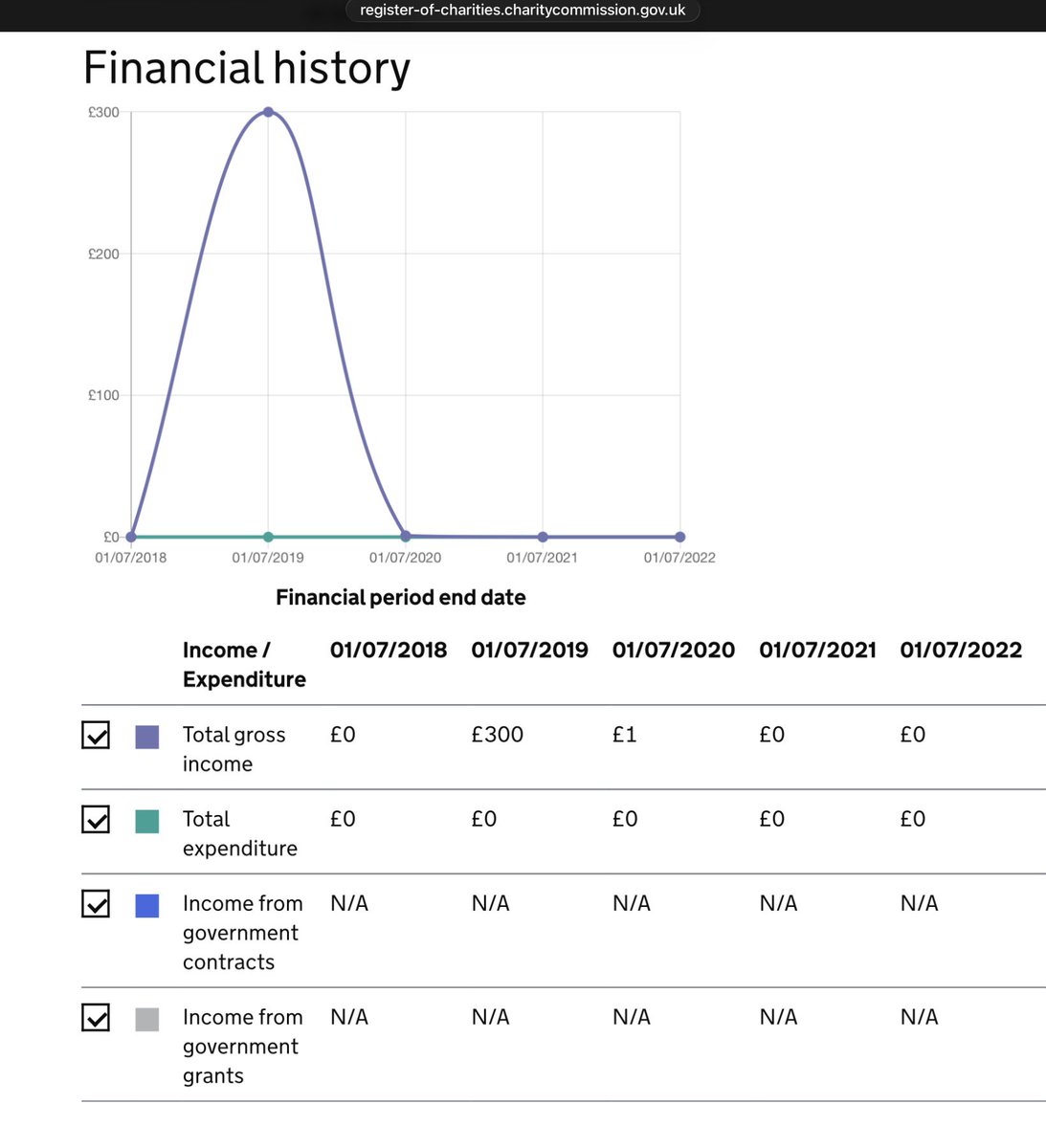
Task: Click the 01/07/2018 data point on chart
Action: point(131,537)
